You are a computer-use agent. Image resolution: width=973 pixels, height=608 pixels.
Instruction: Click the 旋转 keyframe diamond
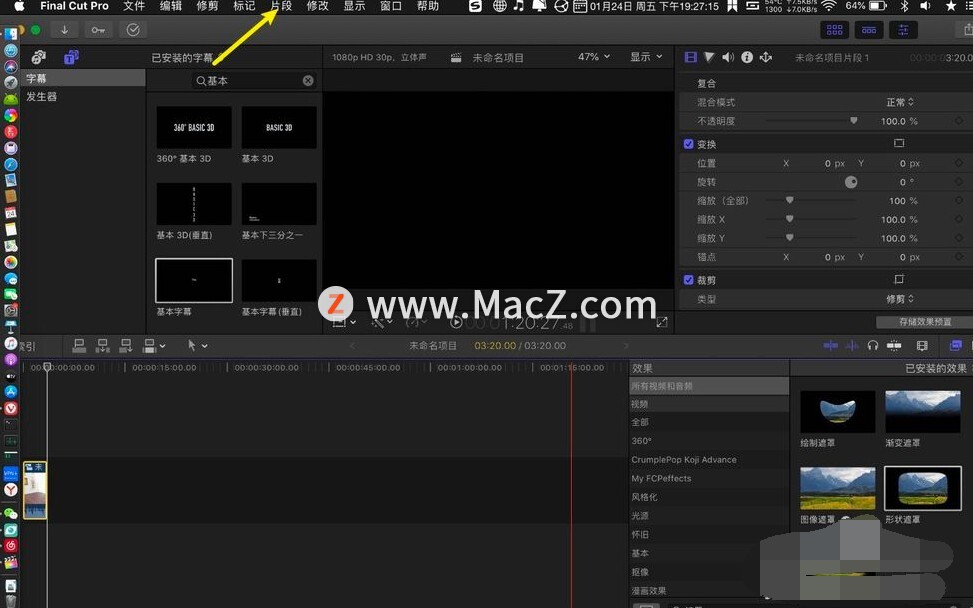pyautogui.click(x=959, y=182)
